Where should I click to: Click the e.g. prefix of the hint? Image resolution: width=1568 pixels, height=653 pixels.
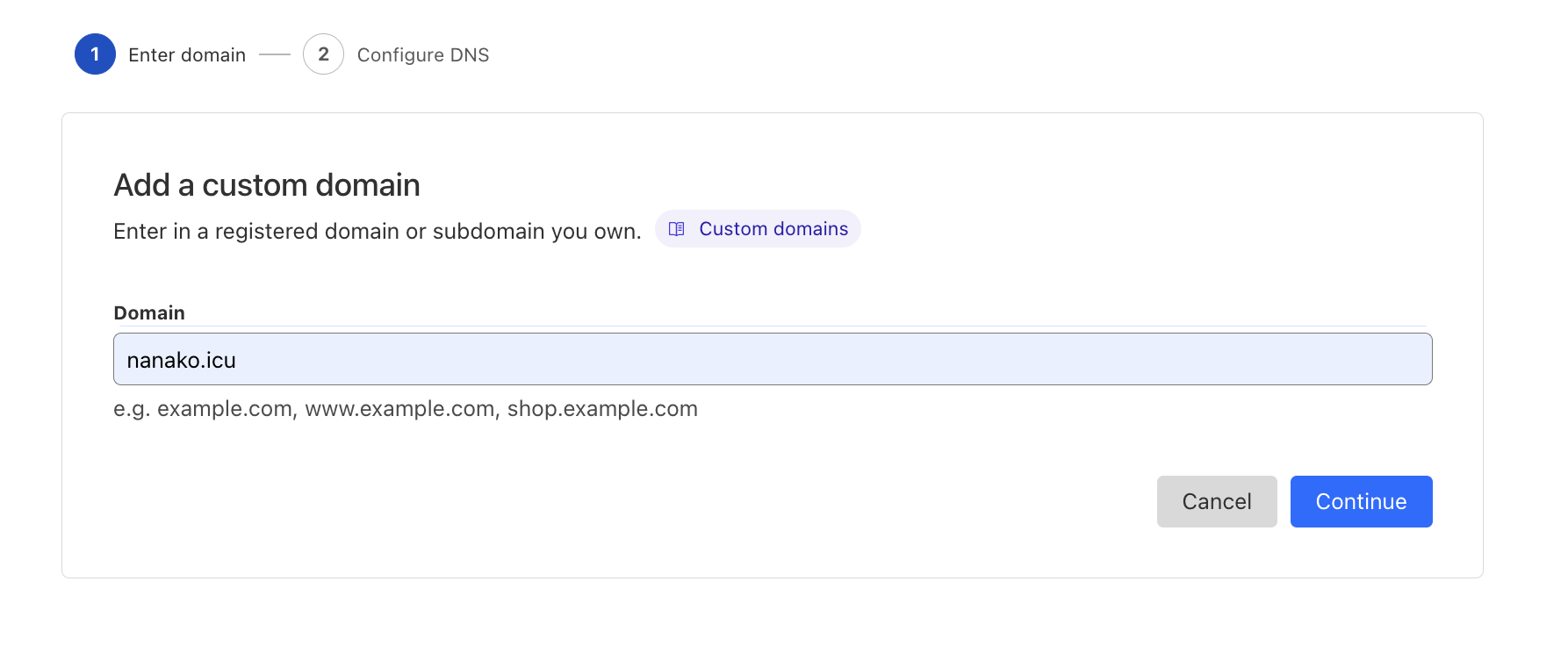pos(132,409)
